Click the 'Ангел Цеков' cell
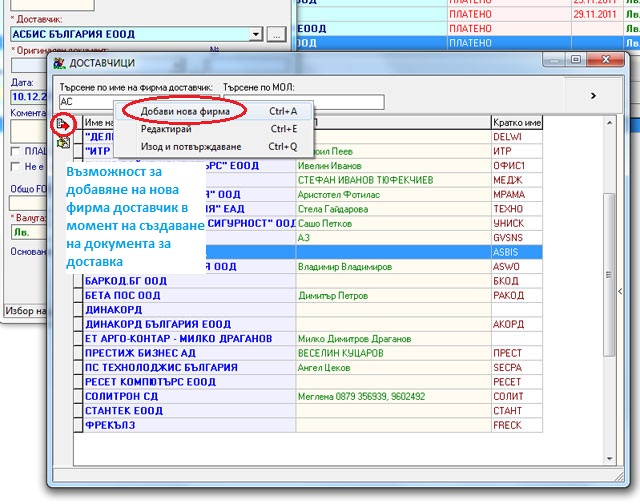This screenshot has width=640, height=504. point(393,367)
